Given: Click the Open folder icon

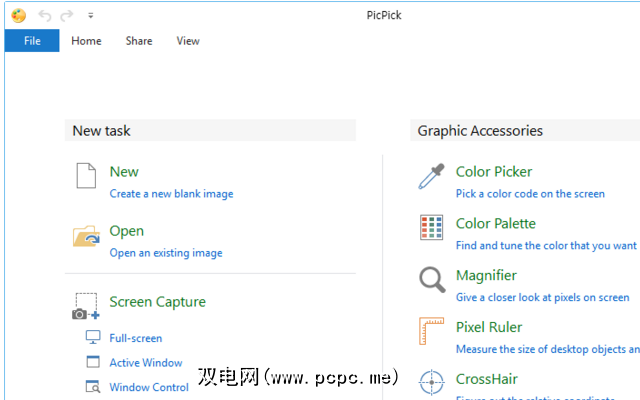Looking at the screenshot, I should coord(86,236).
